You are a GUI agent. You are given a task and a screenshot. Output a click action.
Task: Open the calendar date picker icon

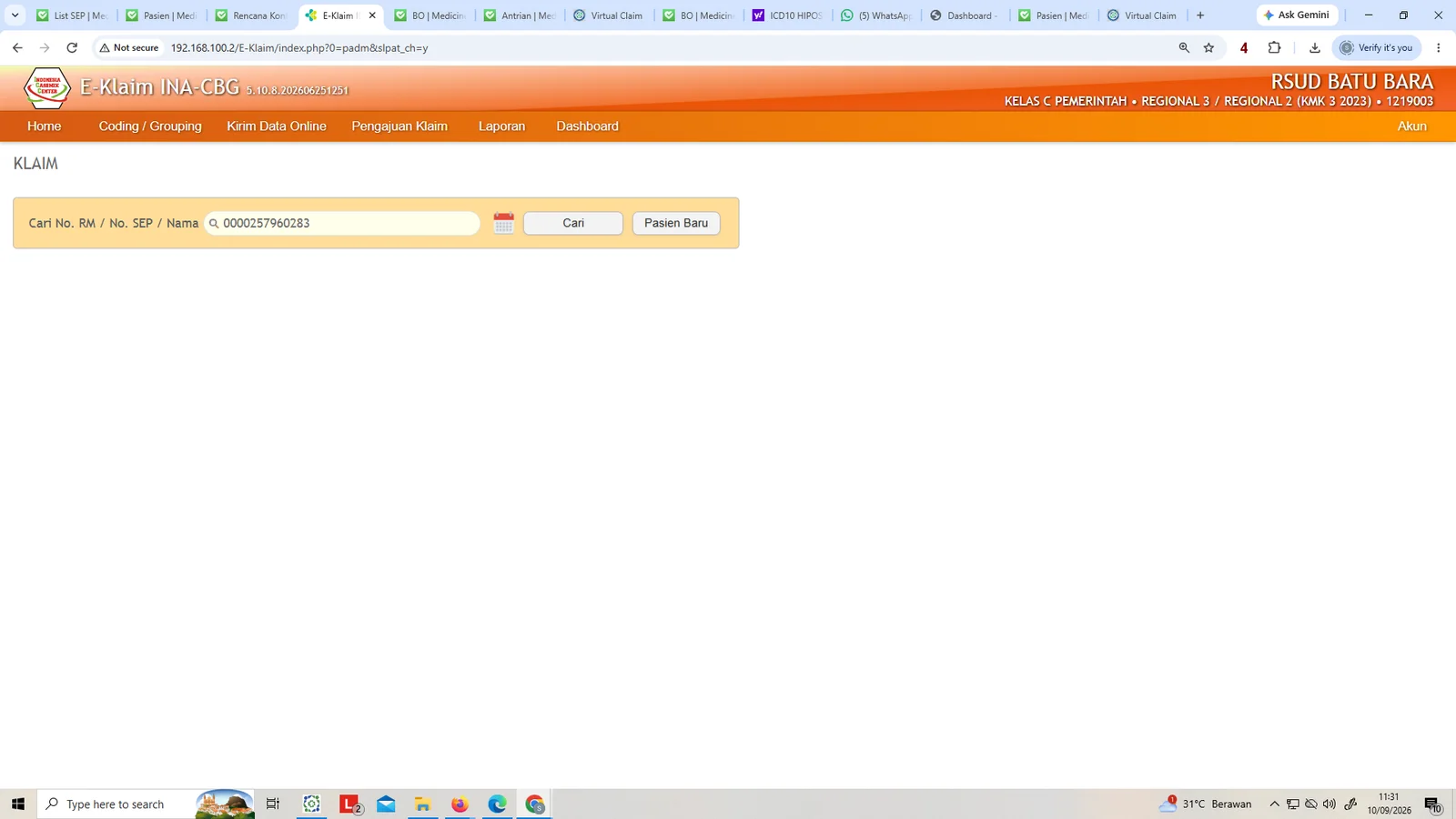[503, 223]
